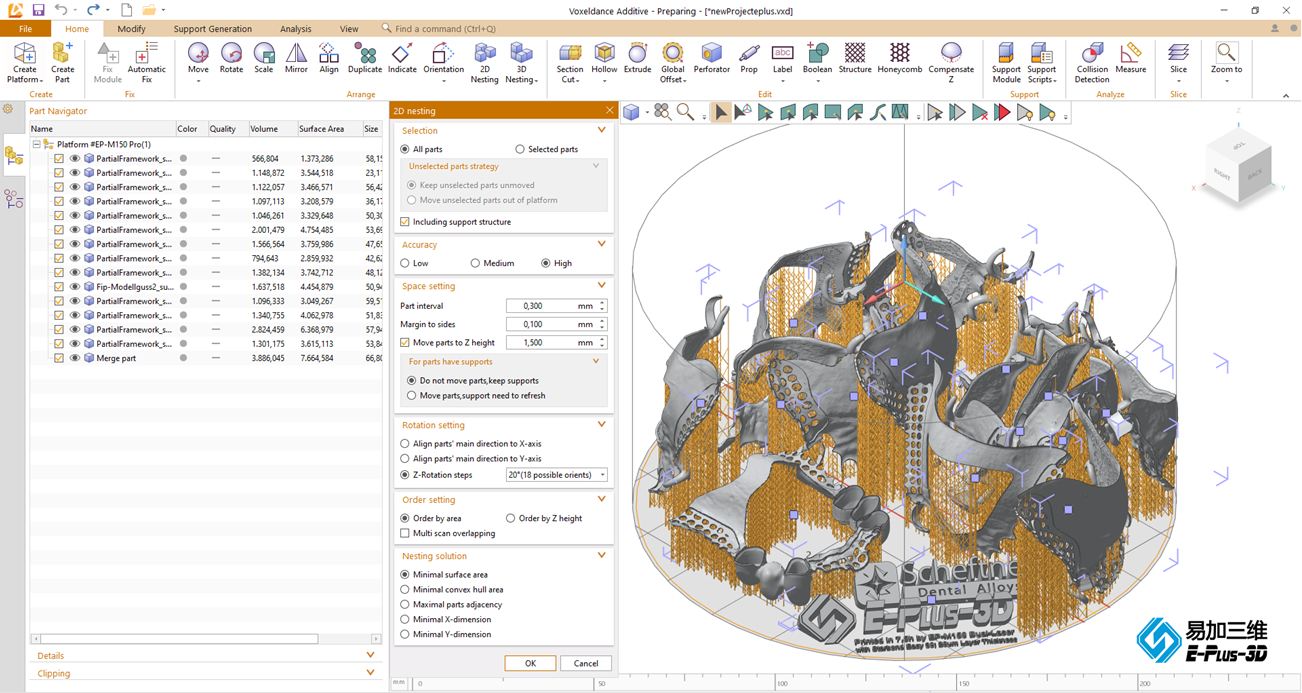Collapse the Nesting solution section

(x=601, y=556)
